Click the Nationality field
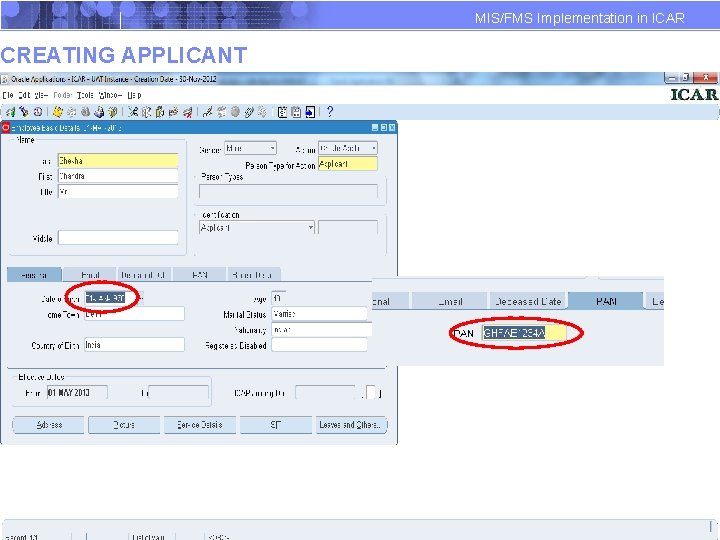This screenshot has height=540, width=720. 321,330
